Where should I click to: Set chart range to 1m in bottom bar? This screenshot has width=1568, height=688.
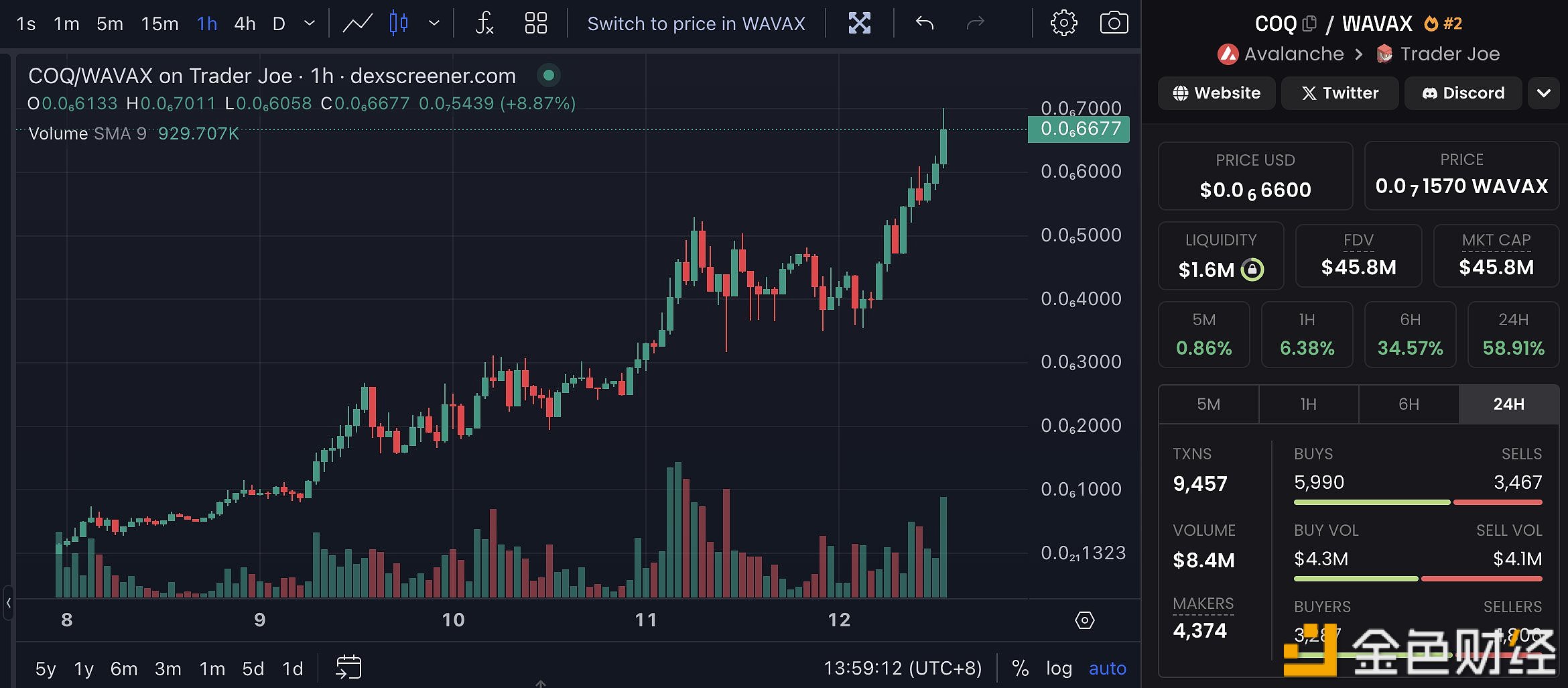(212, 669)
